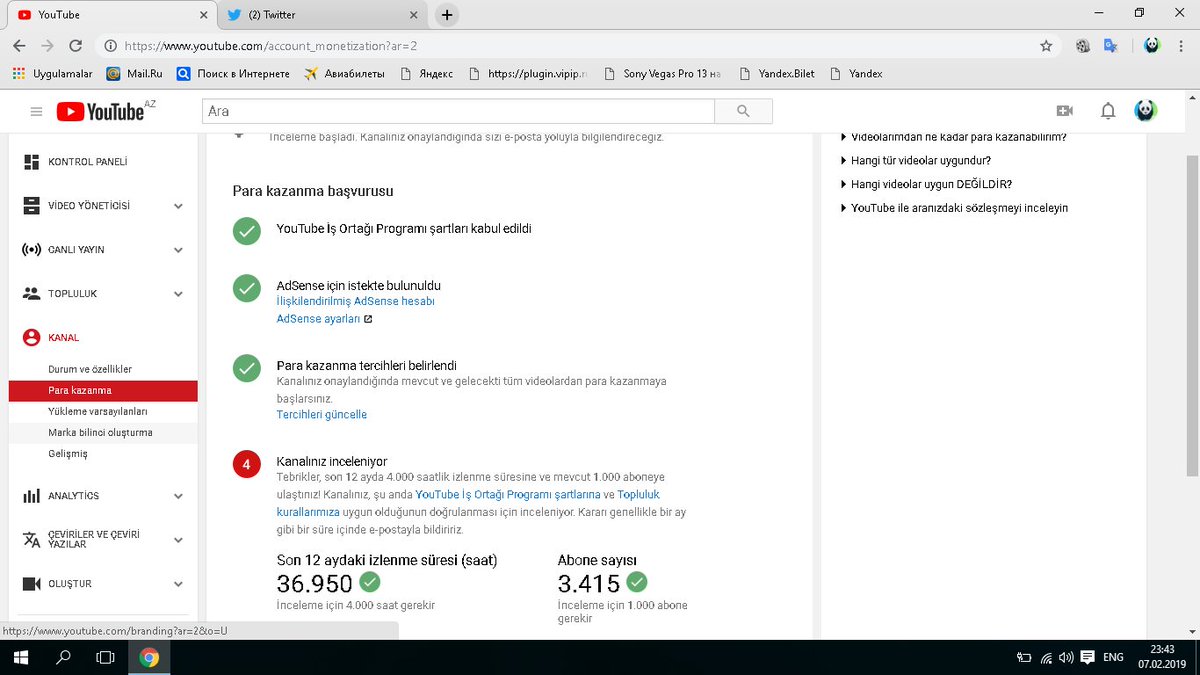
Task: Open a new tab with plus button
Action: 447,15
